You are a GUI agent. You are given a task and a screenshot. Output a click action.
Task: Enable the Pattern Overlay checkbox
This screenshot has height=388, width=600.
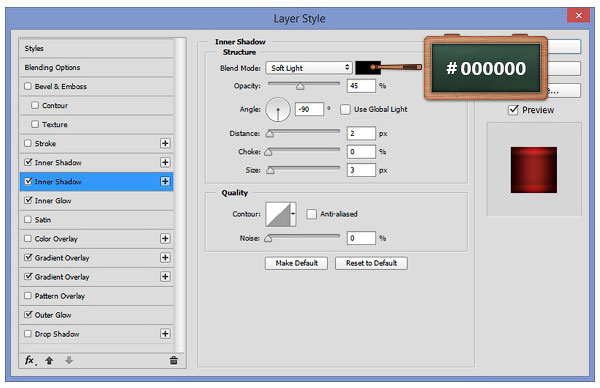[28, 296]
